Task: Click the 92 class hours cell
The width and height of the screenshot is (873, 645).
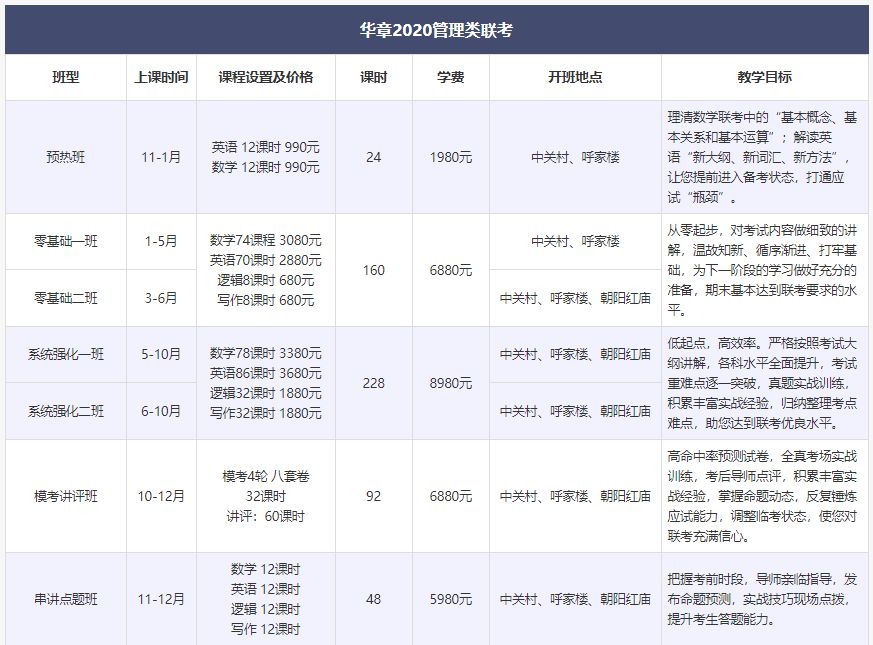Action: click(374, 496)
